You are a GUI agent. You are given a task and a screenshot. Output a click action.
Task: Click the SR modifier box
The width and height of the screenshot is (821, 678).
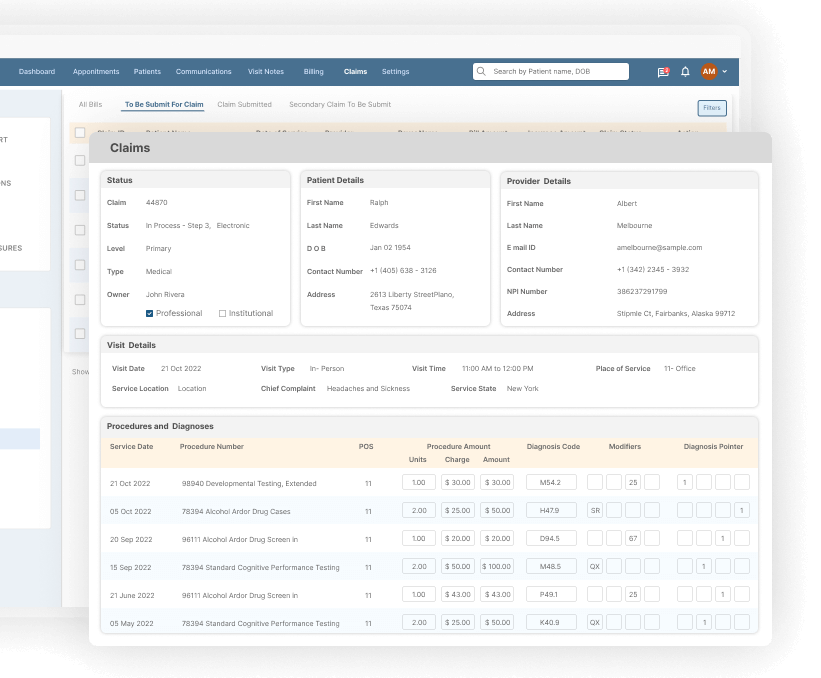(x=595, y=510)
